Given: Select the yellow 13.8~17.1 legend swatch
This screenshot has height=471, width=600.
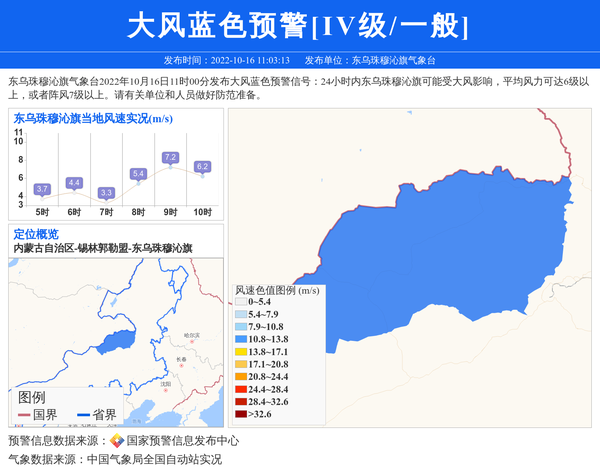Looking at the screenshot, I should [x=241, y=352].
